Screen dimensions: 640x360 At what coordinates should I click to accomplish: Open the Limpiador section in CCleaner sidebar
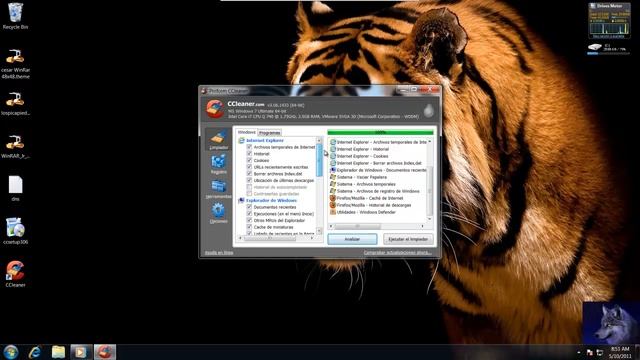(x=218, y=139)
